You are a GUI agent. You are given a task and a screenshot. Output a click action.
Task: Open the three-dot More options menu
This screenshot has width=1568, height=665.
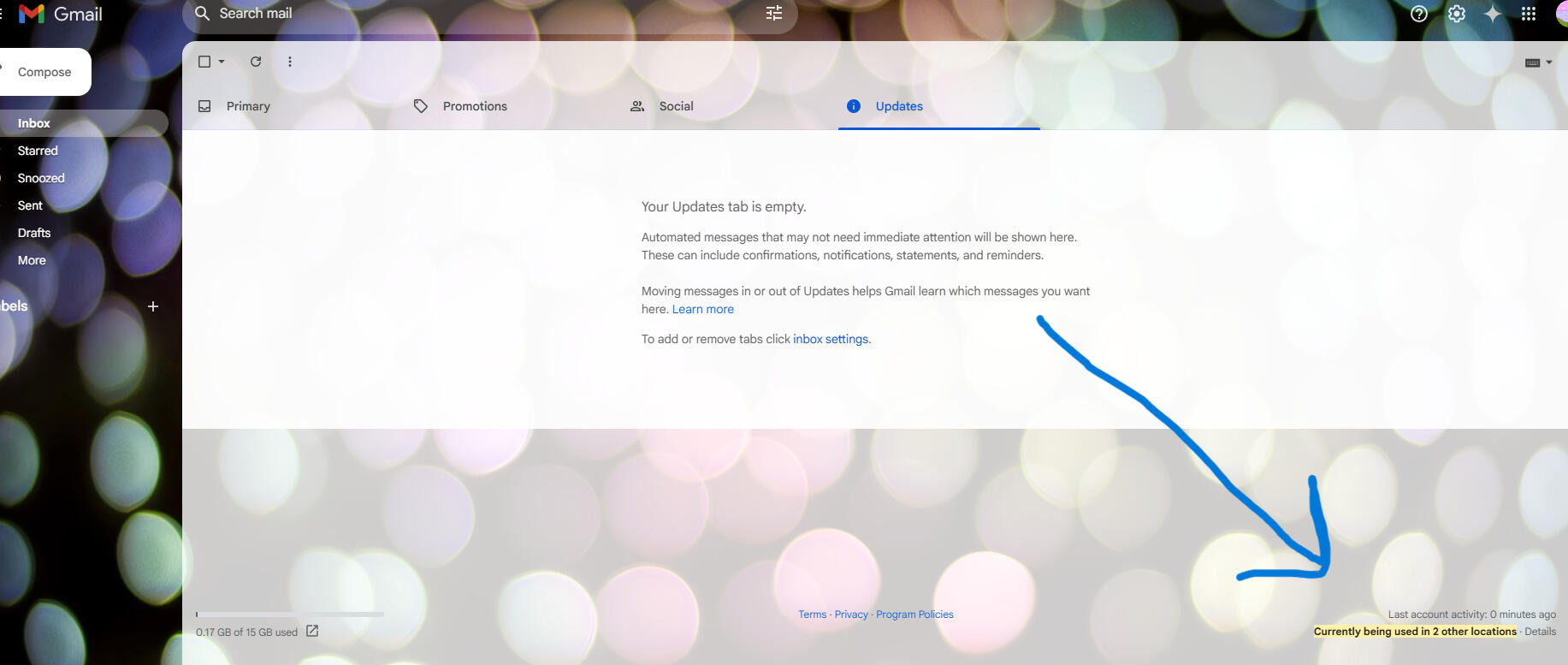tap(290, 62)
